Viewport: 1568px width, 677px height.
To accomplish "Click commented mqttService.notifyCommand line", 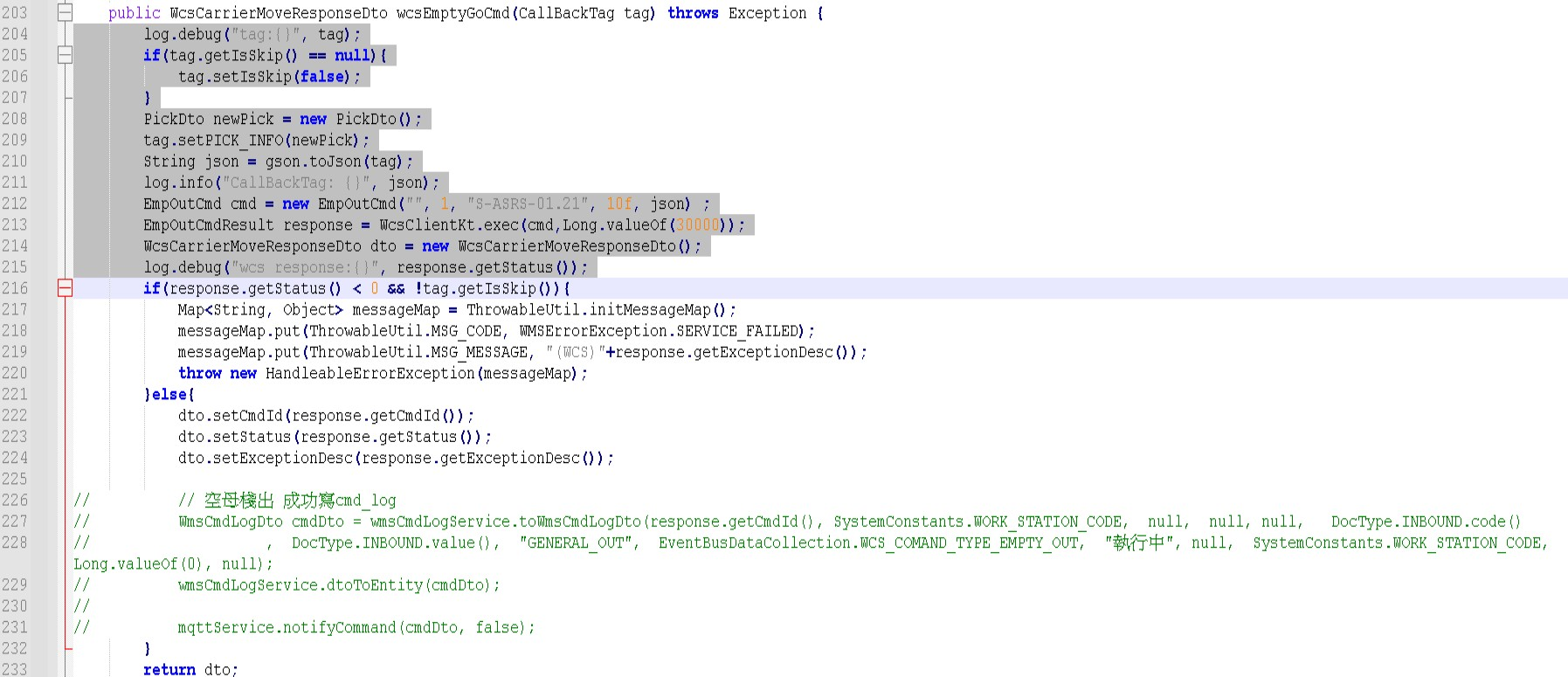I will tap(356, 627).
